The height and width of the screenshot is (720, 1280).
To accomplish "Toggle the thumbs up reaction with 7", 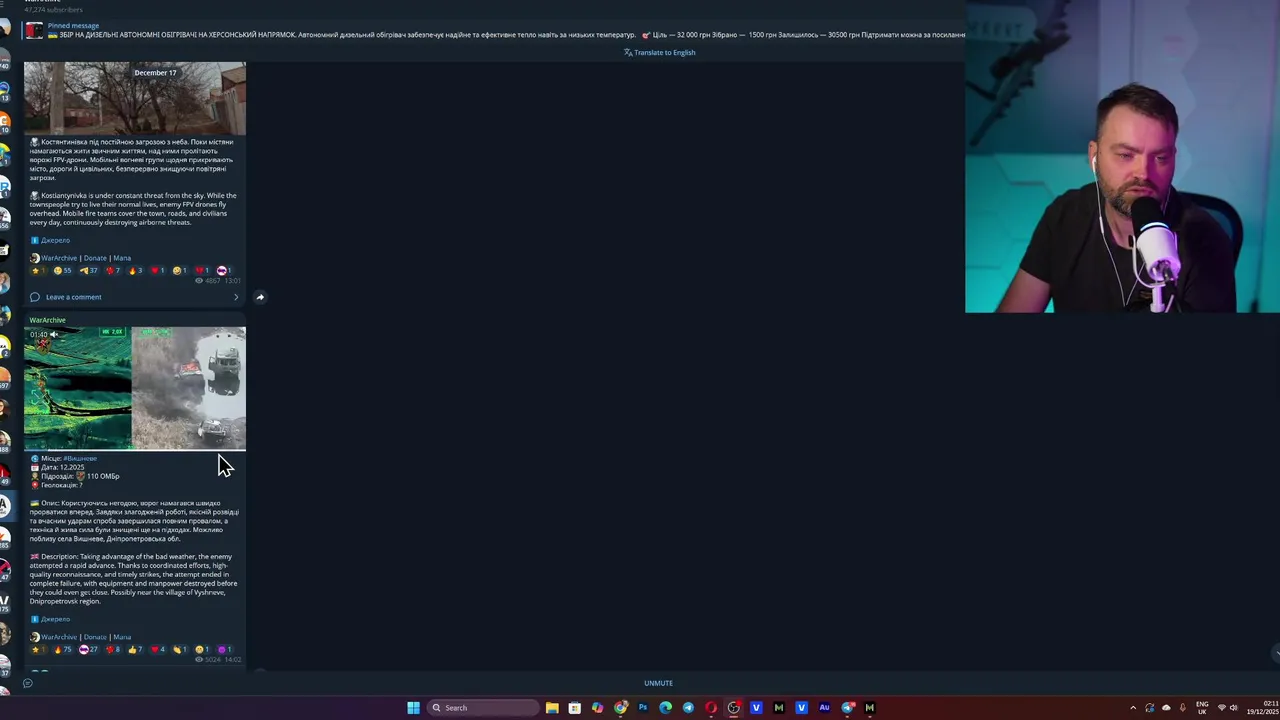I will tap(137, 650).
